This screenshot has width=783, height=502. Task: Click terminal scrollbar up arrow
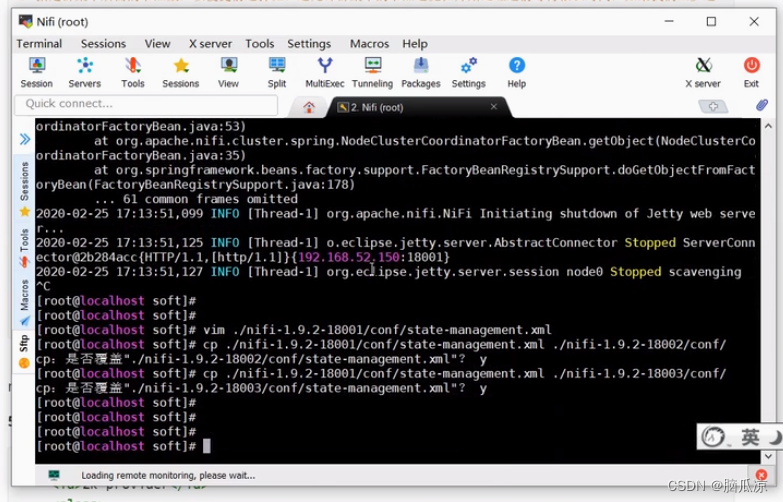(768, 126)
